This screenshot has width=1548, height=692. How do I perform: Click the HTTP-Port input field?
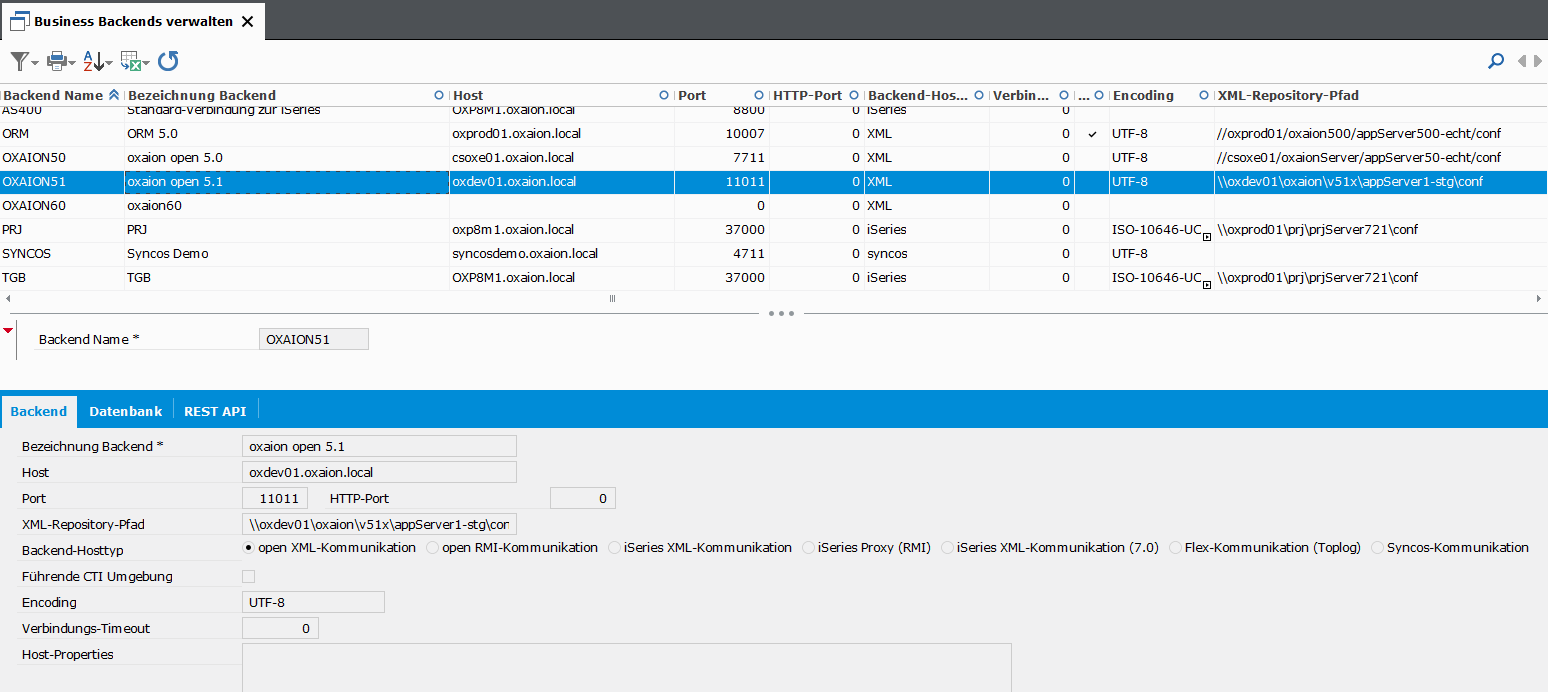[582, 498]
